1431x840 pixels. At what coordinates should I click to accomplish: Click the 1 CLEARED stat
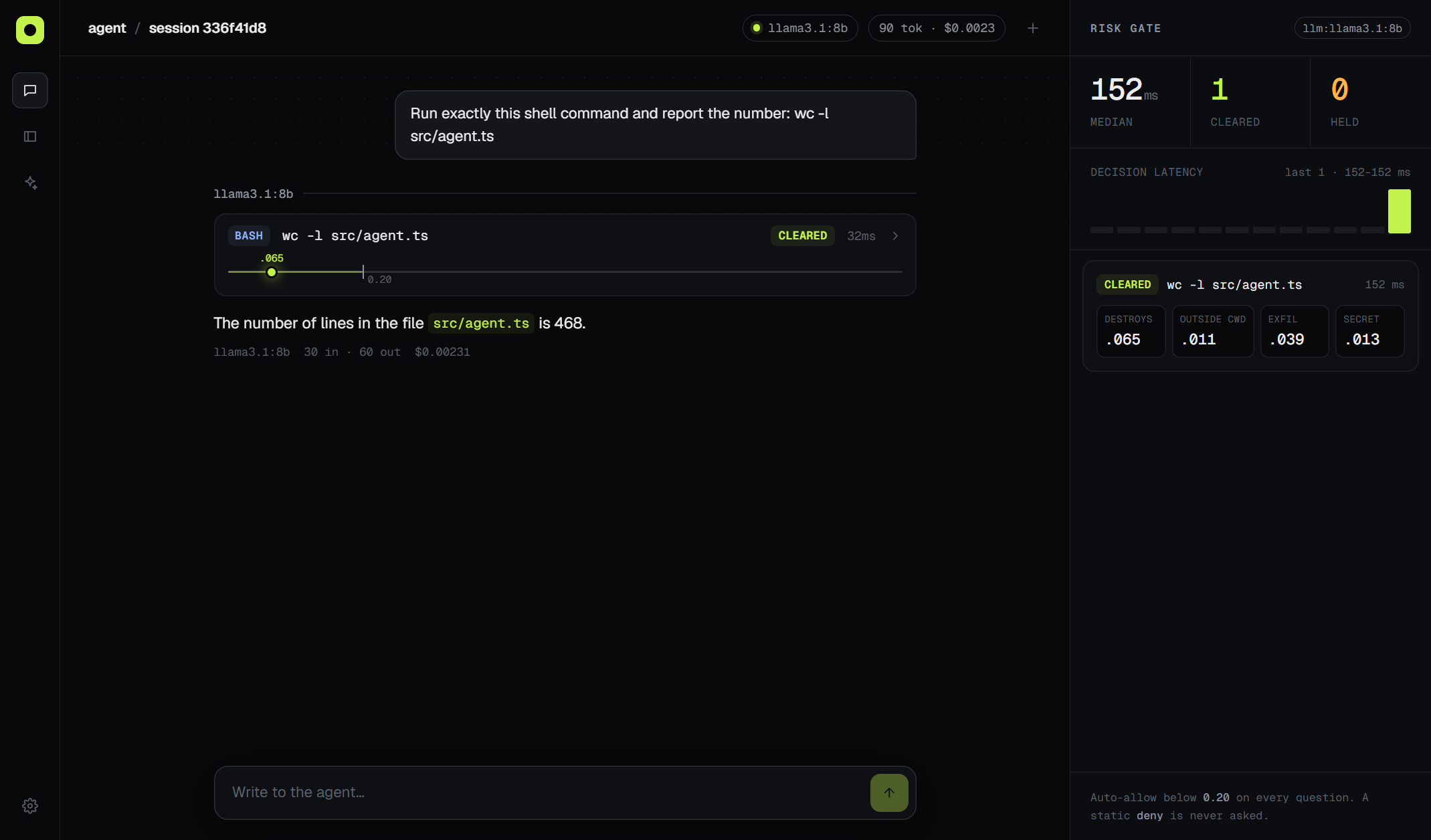tap(1250, 102)
